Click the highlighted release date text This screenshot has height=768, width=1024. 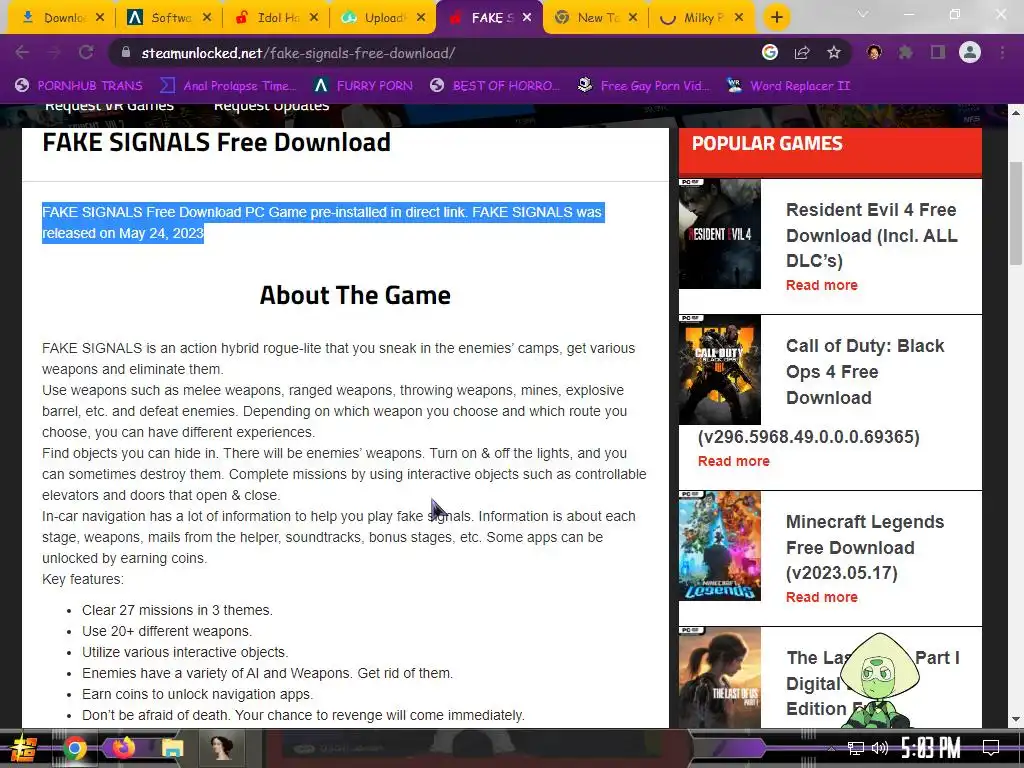pyautogui.click(x=323, y=223)
